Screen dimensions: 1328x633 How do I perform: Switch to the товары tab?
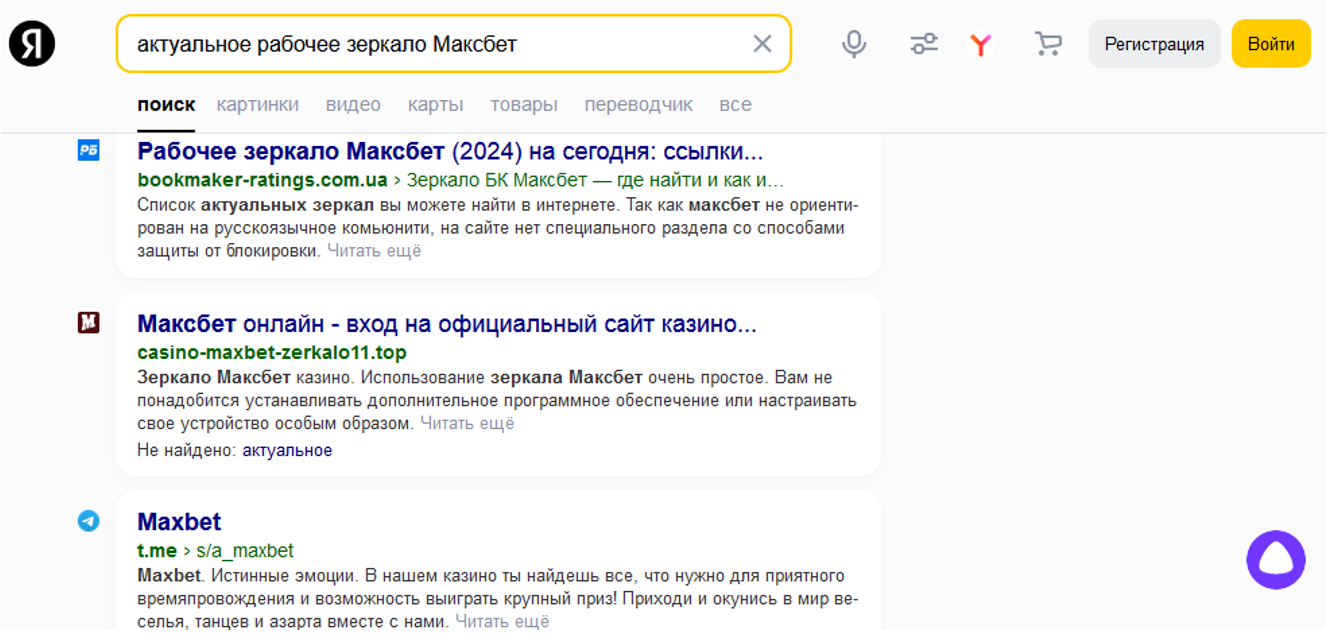pos(524,105)
